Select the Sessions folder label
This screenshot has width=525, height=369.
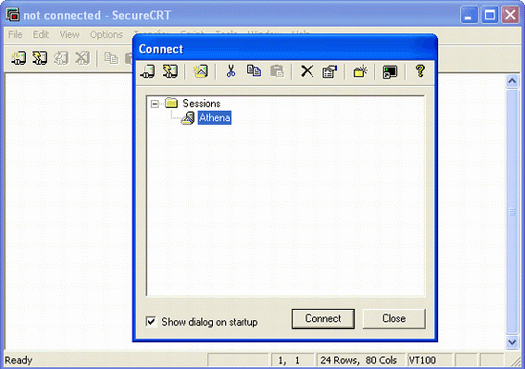201,103
